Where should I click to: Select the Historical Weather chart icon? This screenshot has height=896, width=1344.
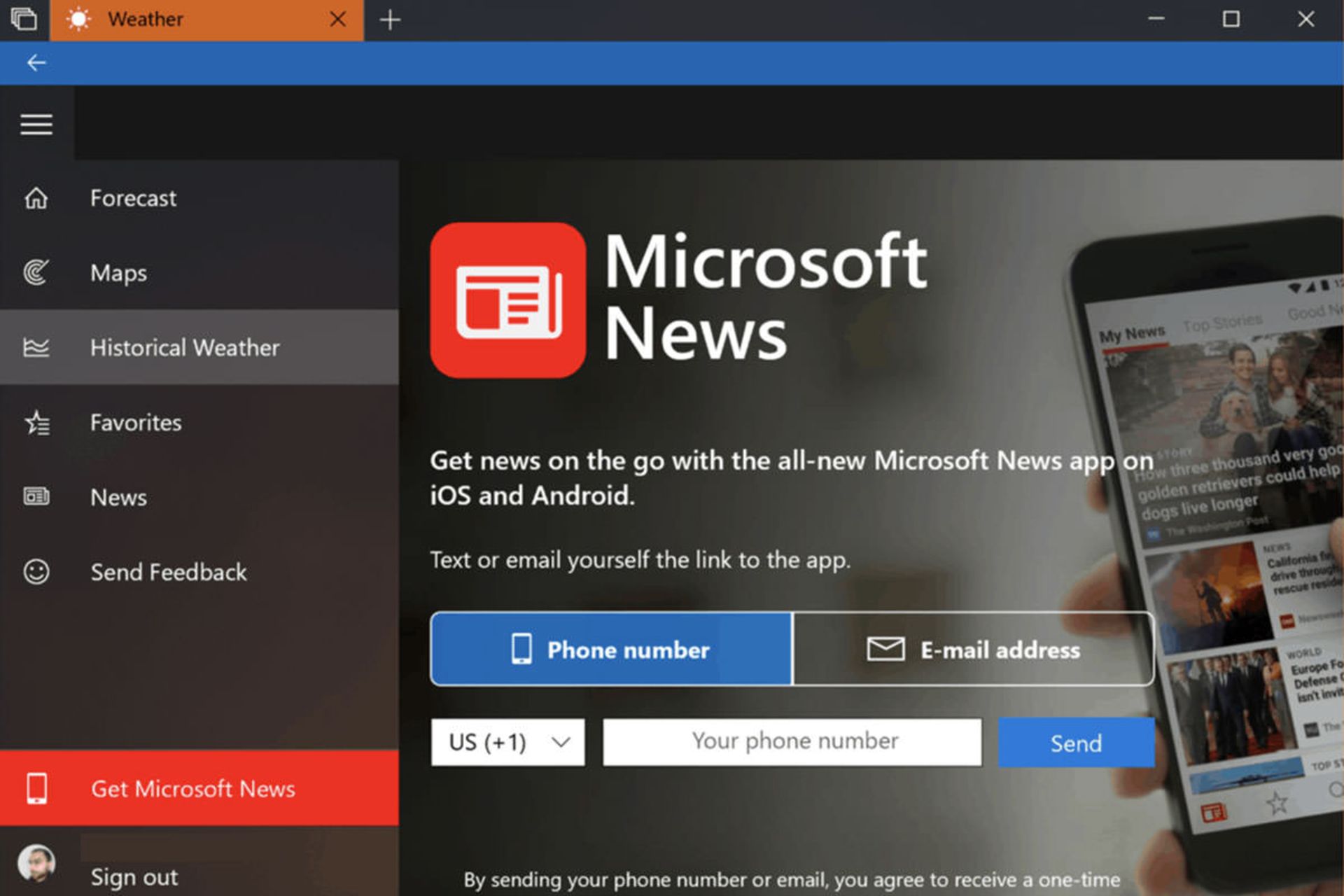[x=36, y=347]
